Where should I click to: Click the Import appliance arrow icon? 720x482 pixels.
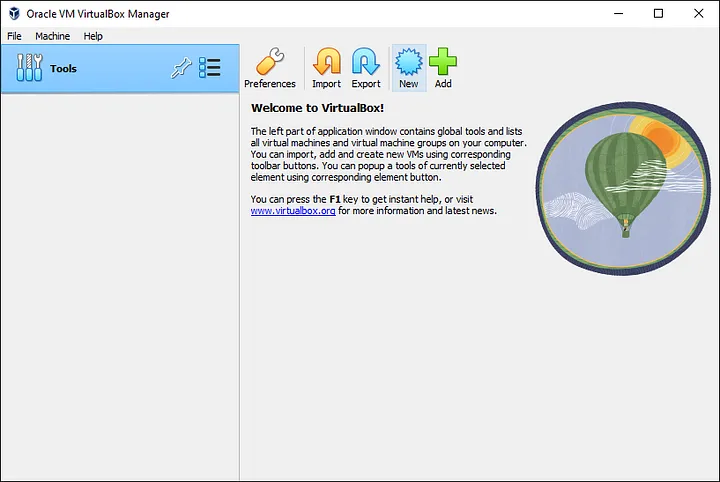[326, 68]
